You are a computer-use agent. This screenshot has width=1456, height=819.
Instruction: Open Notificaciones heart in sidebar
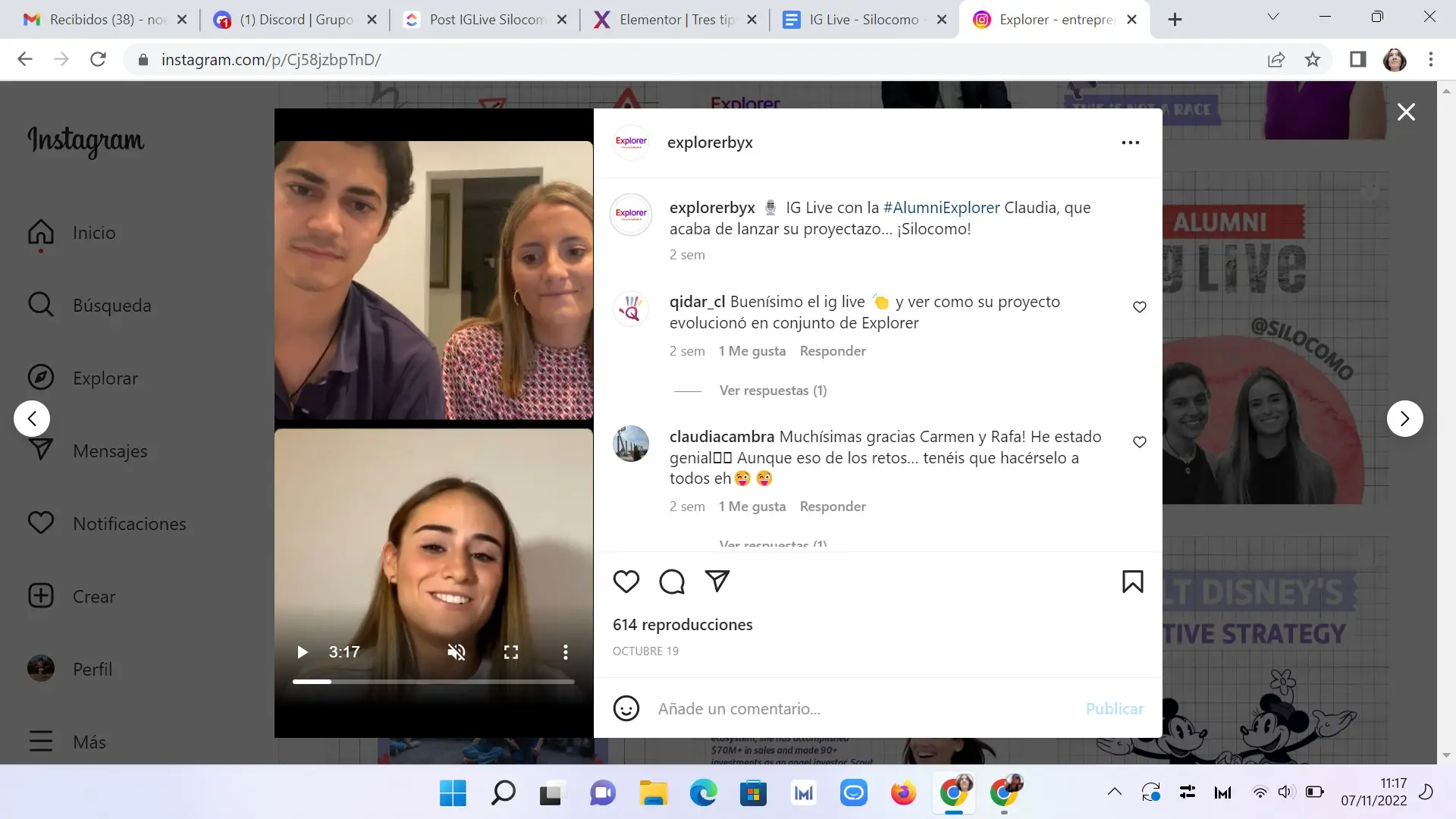coord(107,524)
